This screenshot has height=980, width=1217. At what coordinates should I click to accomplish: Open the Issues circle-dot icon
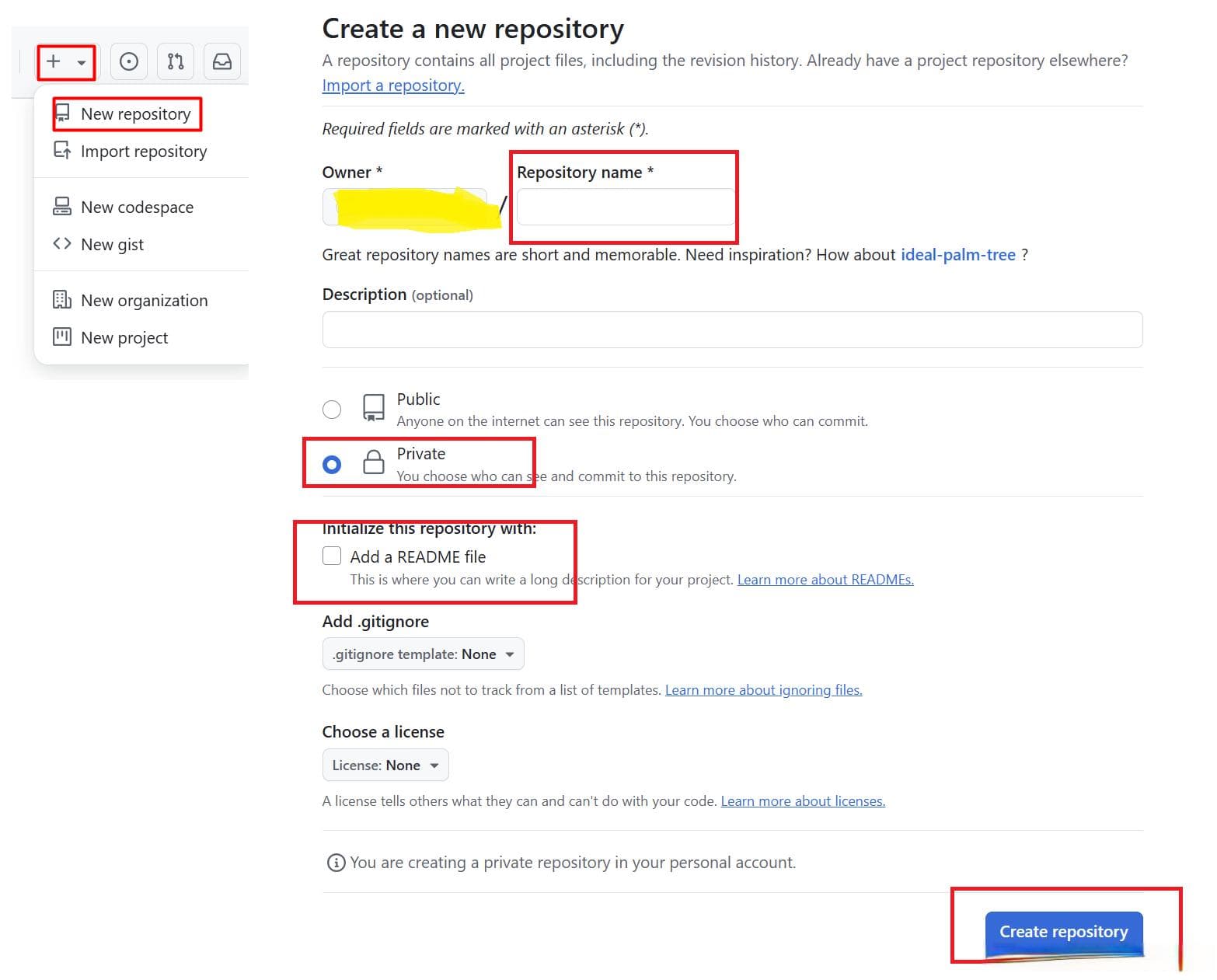(x=129, y=61)
